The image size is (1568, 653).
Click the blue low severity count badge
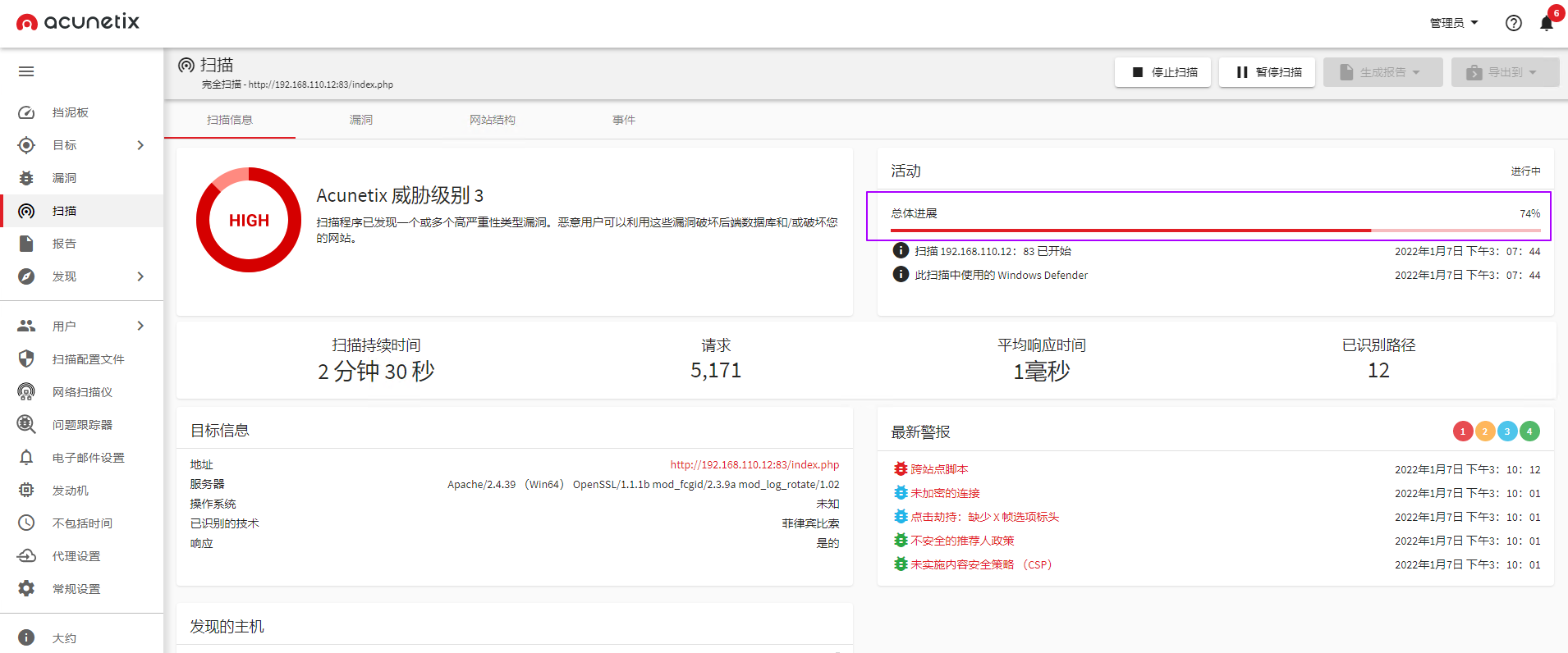[1507, 431]
